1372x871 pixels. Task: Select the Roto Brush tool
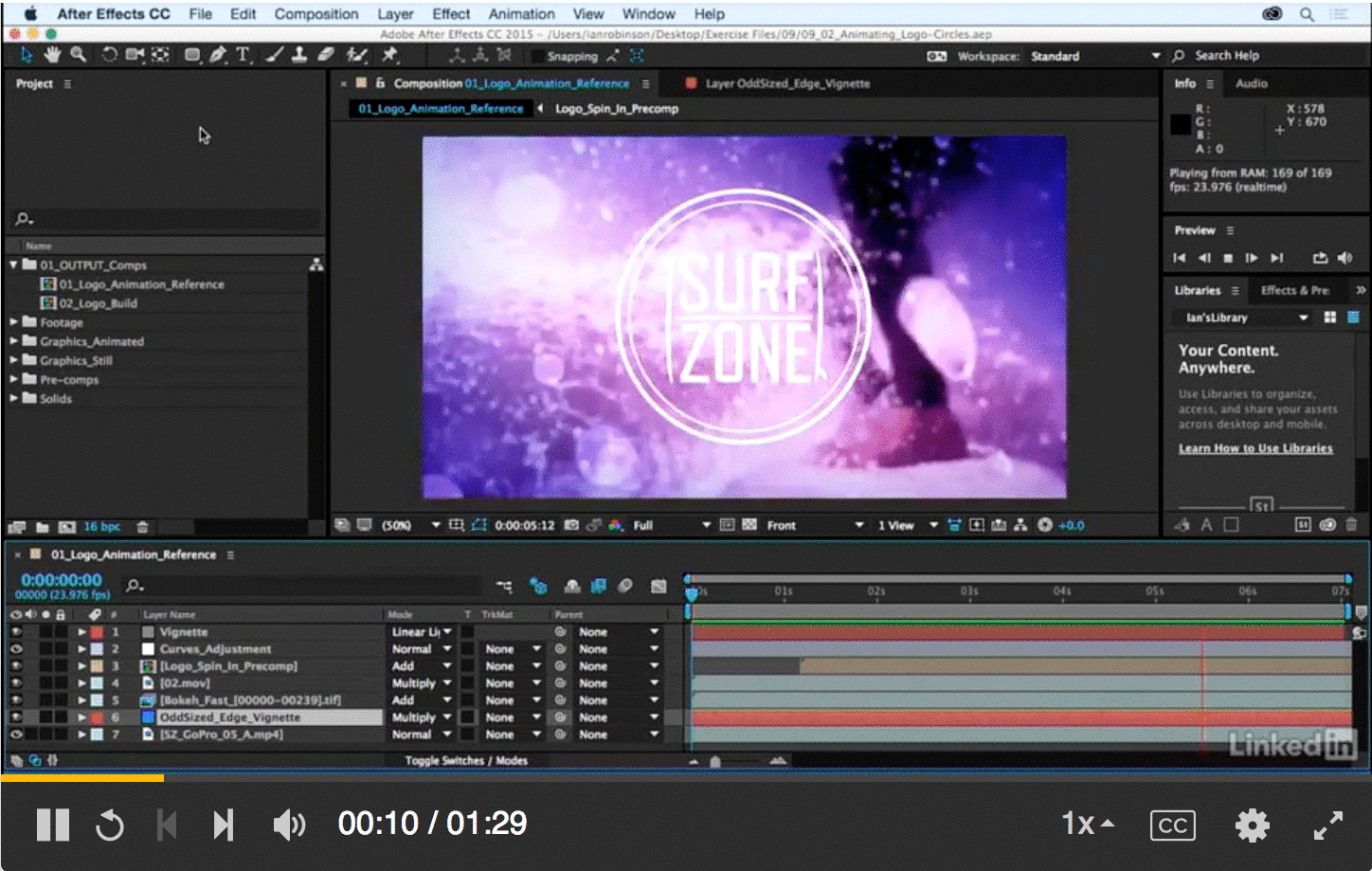tap(356, 55)
